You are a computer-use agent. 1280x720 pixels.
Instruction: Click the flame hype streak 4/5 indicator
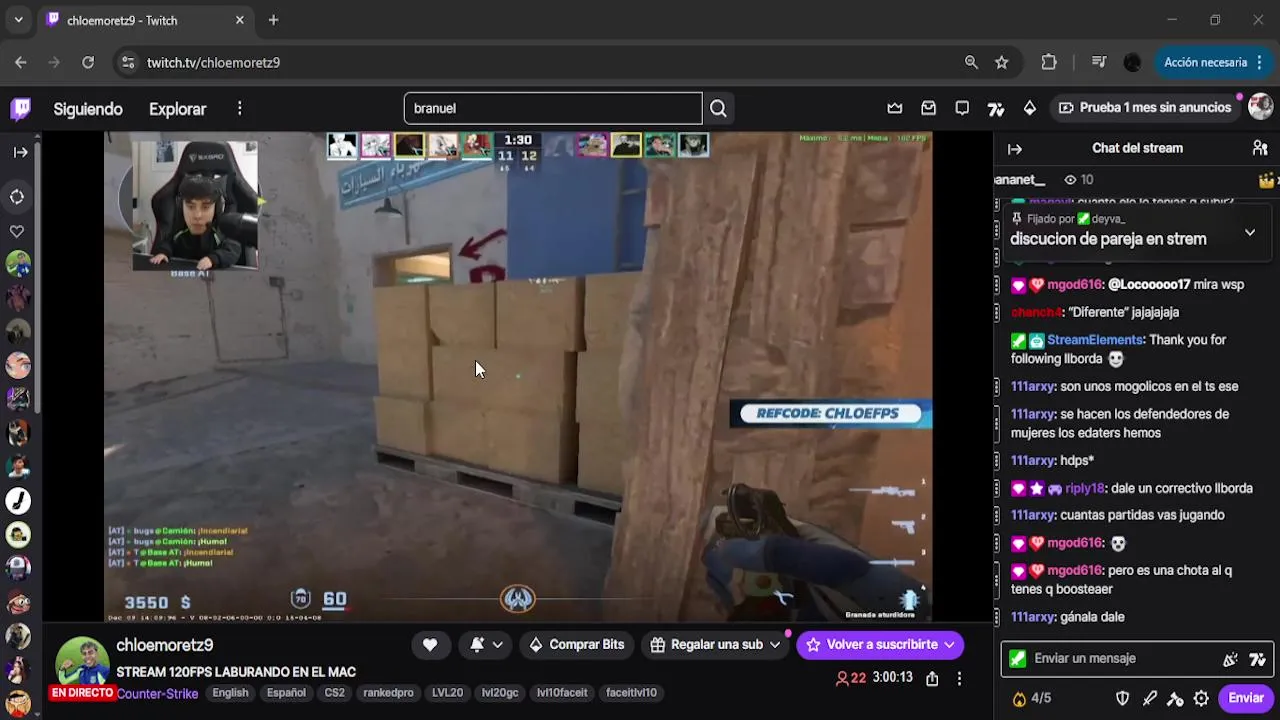pos(1031,699)
